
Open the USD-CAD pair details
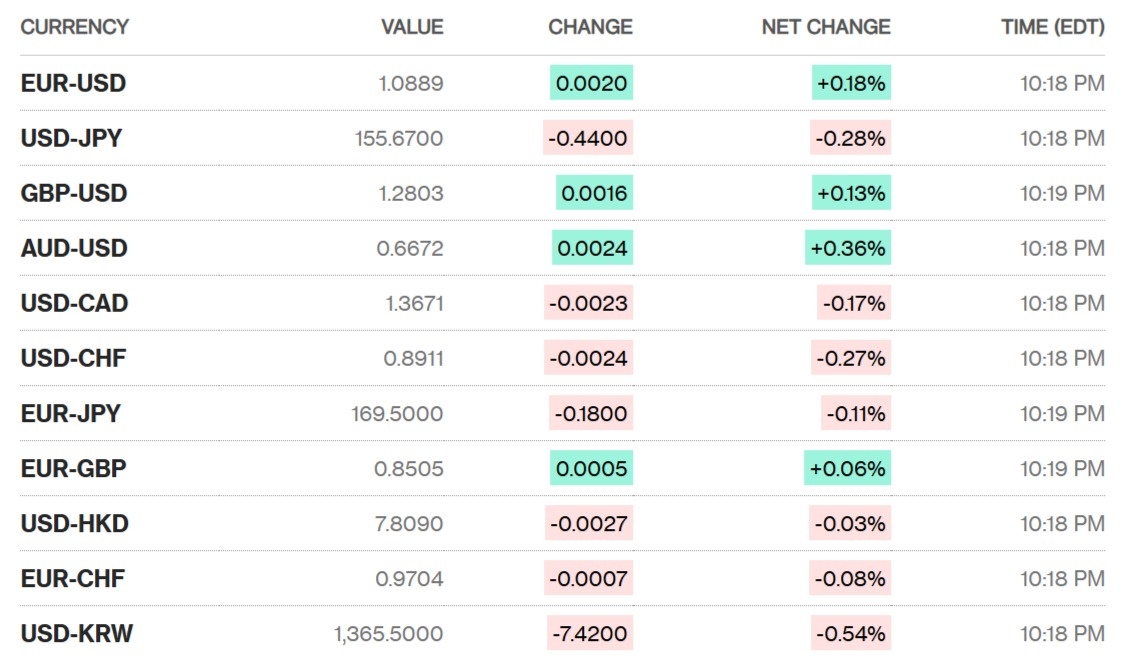click(x=74, y=303)
